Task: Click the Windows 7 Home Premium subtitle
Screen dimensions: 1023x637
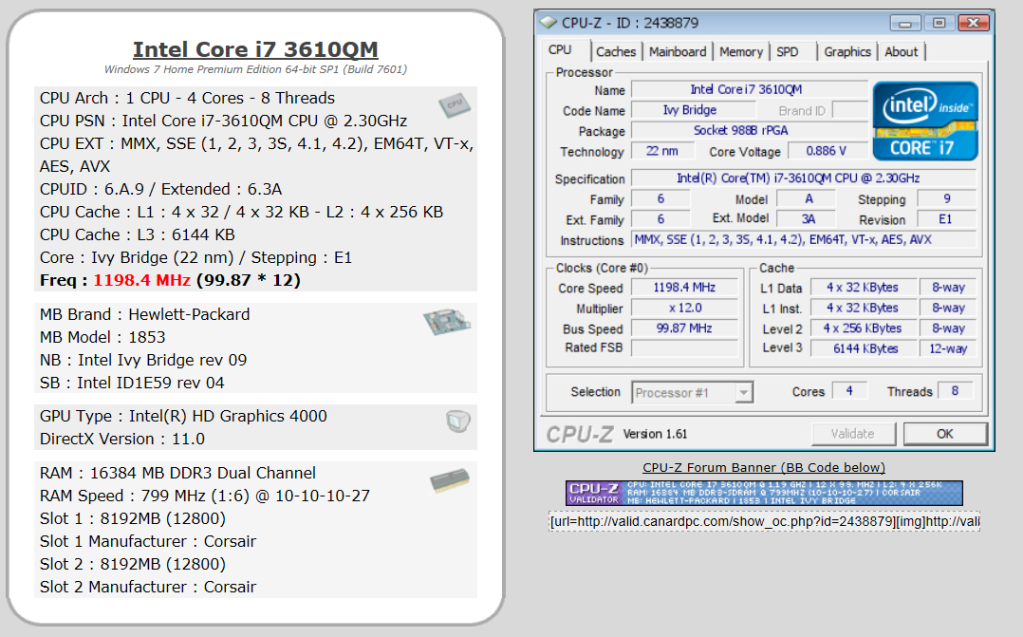Action: coord(255,69)
